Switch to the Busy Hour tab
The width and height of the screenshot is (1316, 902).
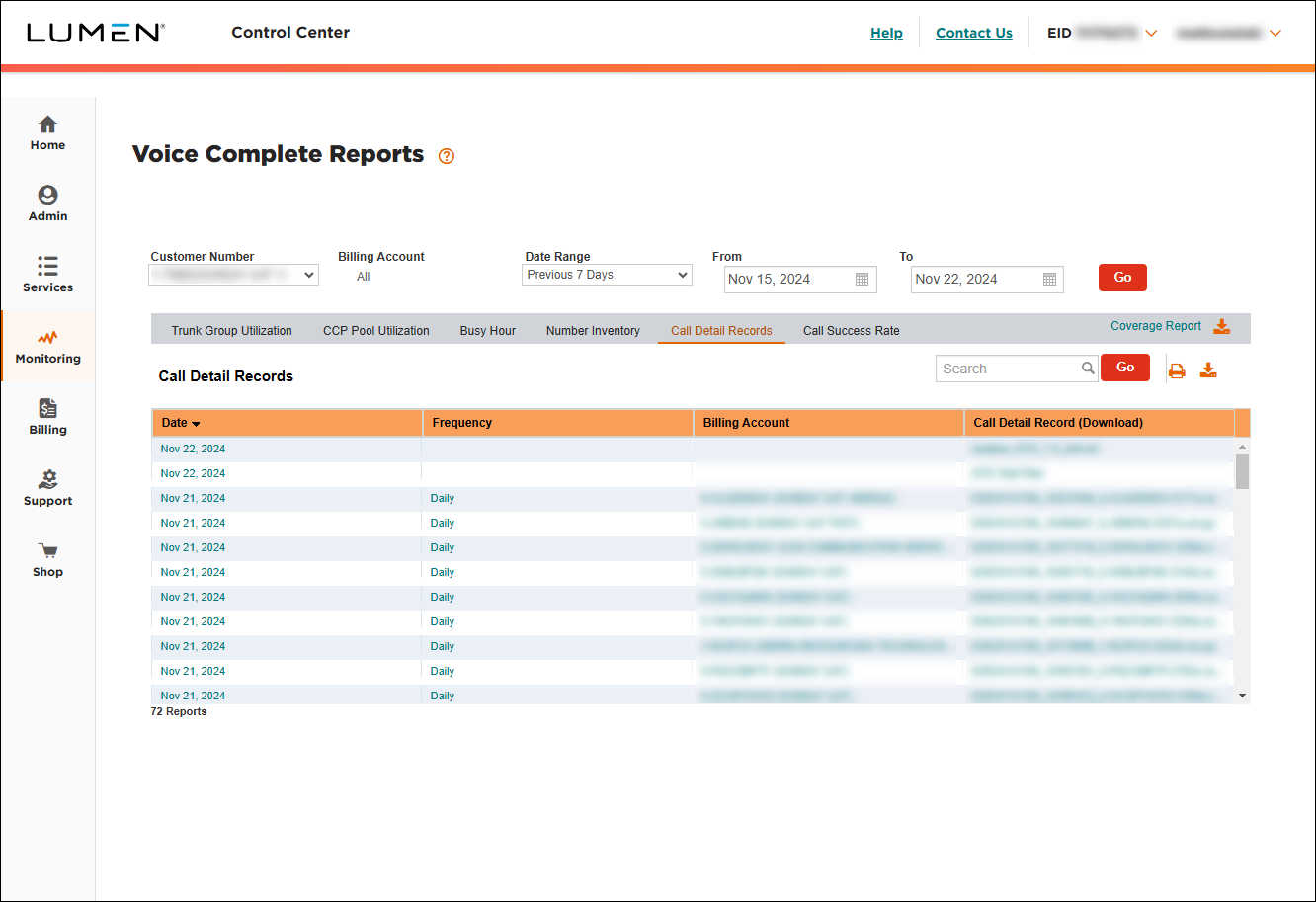pyautogui.click(x=487, y=330)
